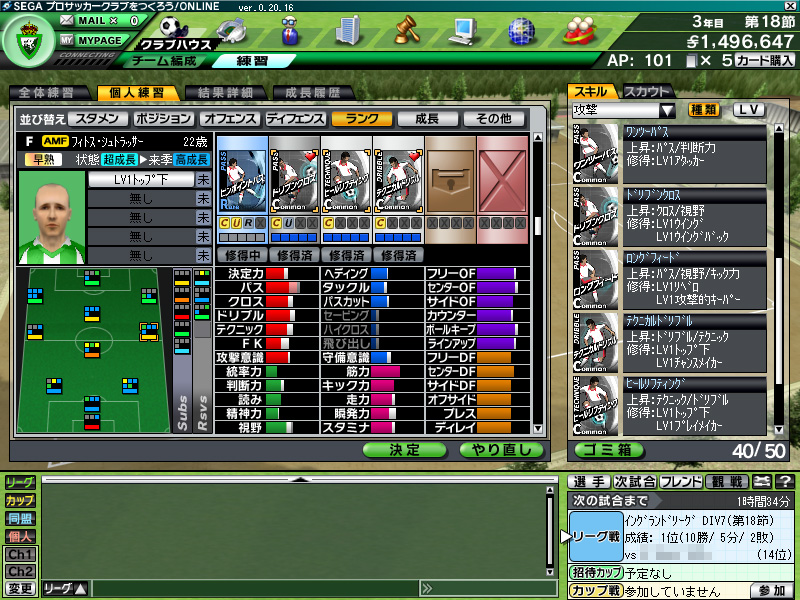Expand the リーグ chat target selector
800x600 pixels.
(66, 588)
